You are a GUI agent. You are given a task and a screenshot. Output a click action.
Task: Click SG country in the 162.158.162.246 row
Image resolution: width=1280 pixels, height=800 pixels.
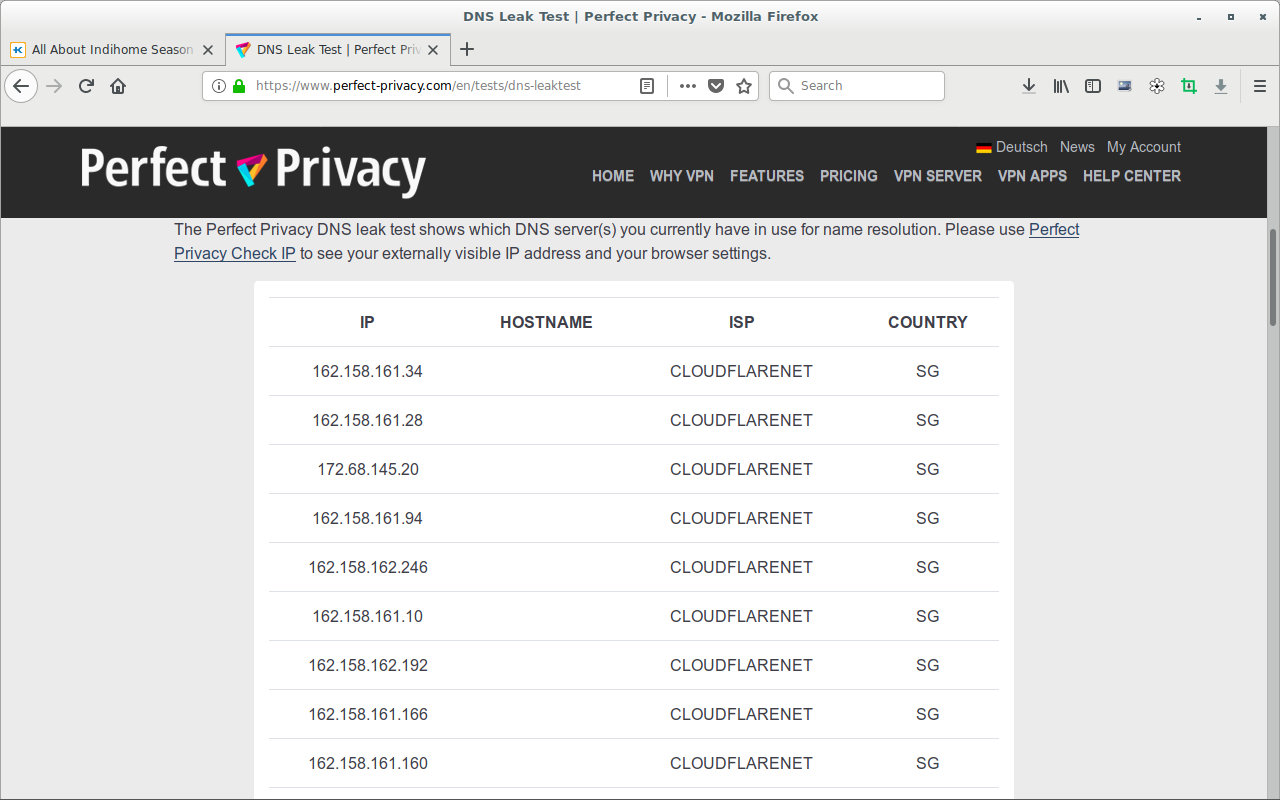(928, 567)
